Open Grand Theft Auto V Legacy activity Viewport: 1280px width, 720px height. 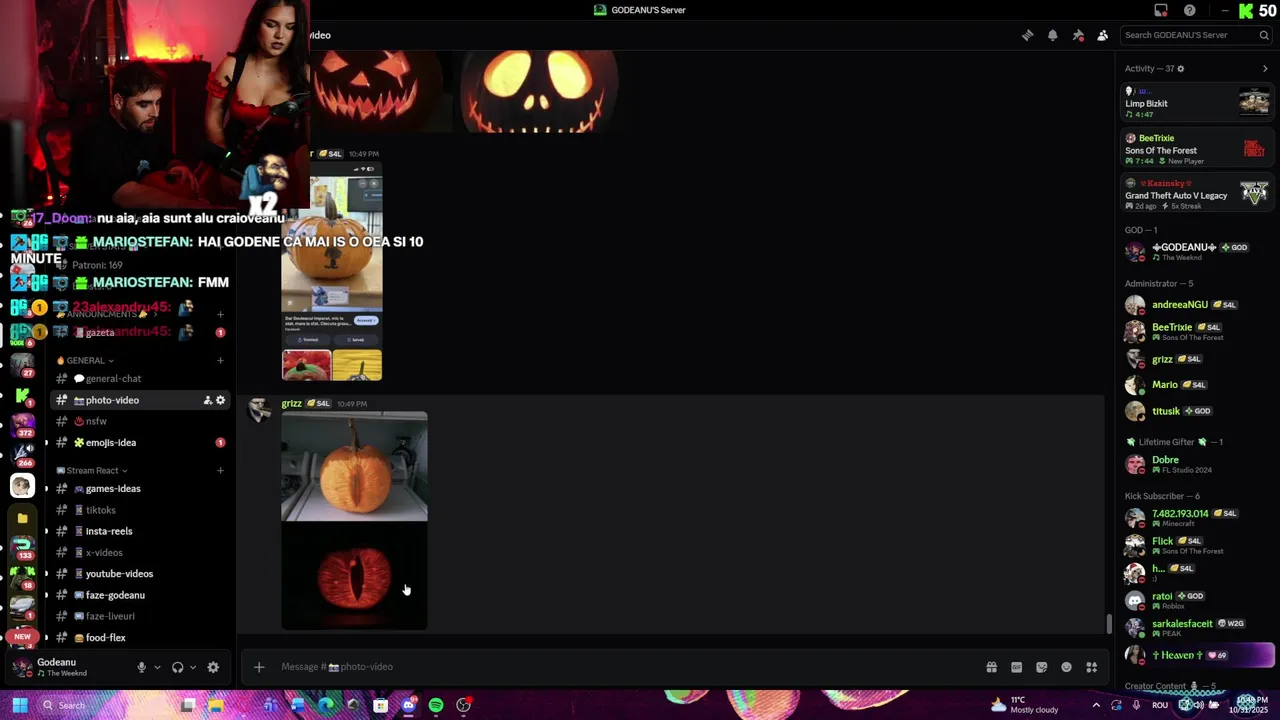click(1197, 194)
